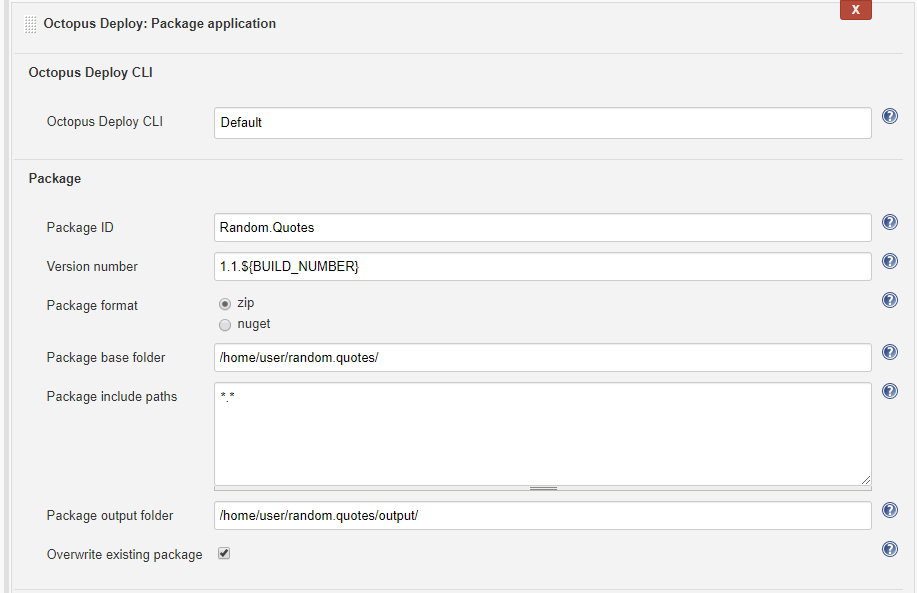Open the Octopus Deploy CLI selection field
The width and height of the screenshot is (917, 593).
coord(542,123)
